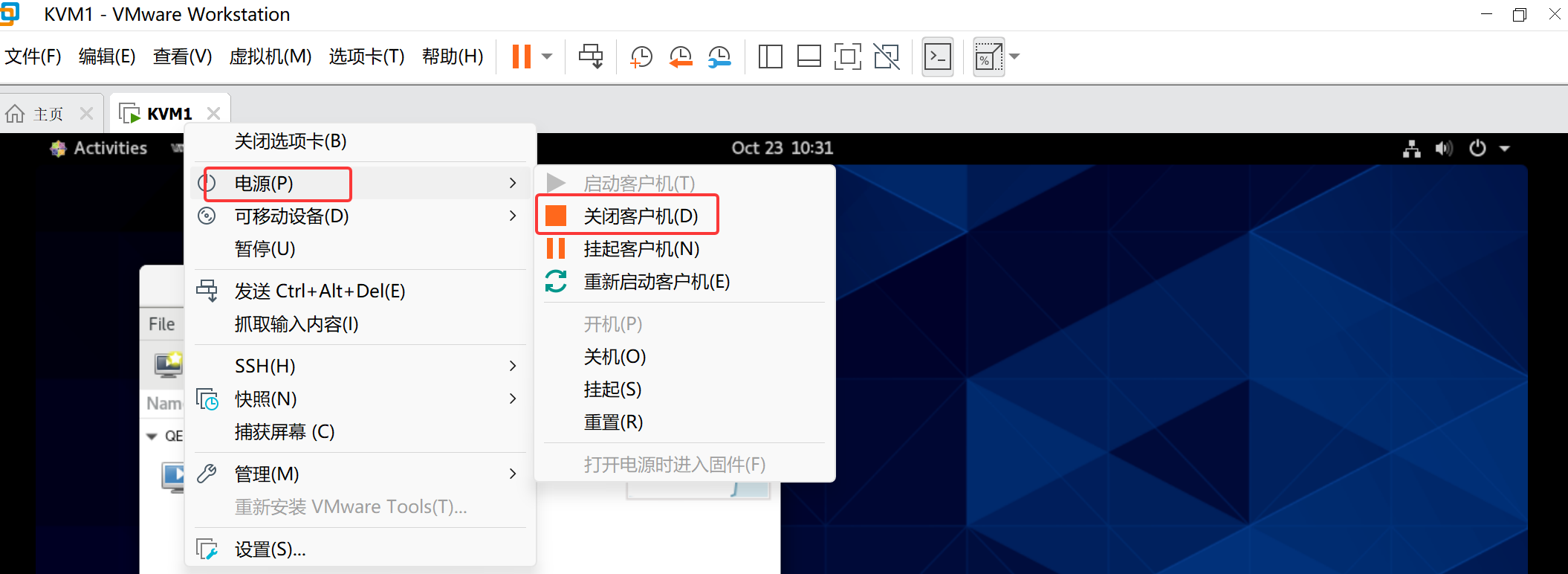
Task: Enter full screen mode toolbar icon
Action: point(847,57)
